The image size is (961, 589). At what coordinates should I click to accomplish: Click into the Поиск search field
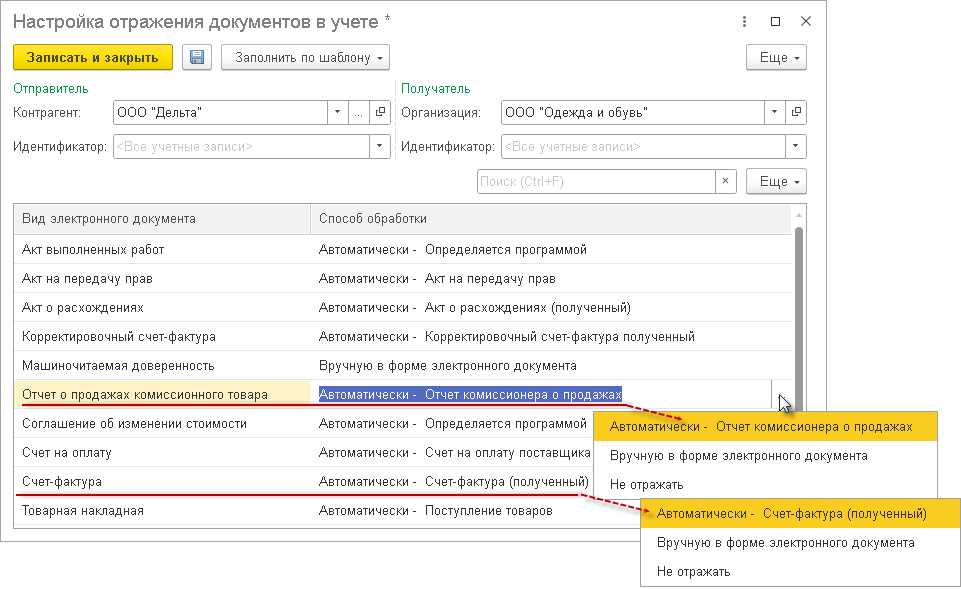click(595, 182)
